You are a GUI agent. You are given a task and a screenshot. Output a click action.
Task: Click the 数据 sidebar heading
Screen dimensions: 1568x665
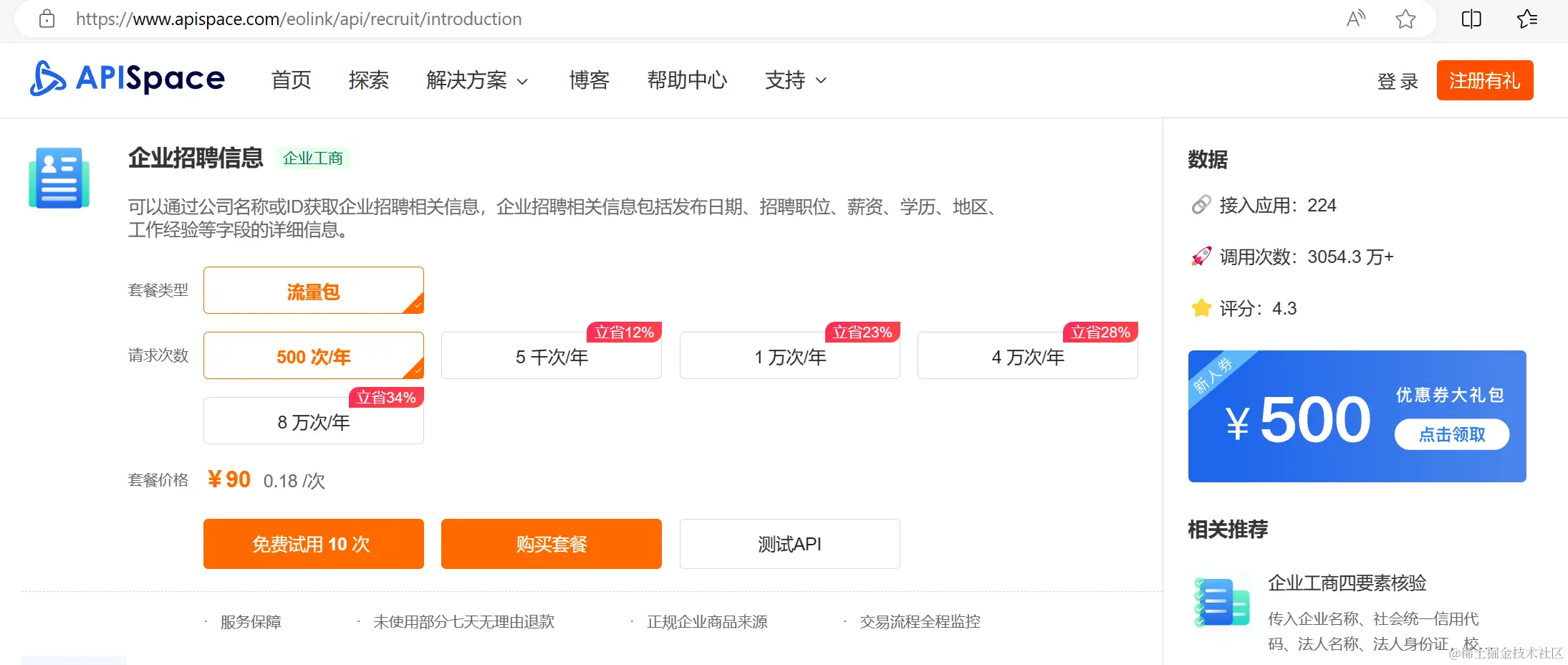point(1208,159)
